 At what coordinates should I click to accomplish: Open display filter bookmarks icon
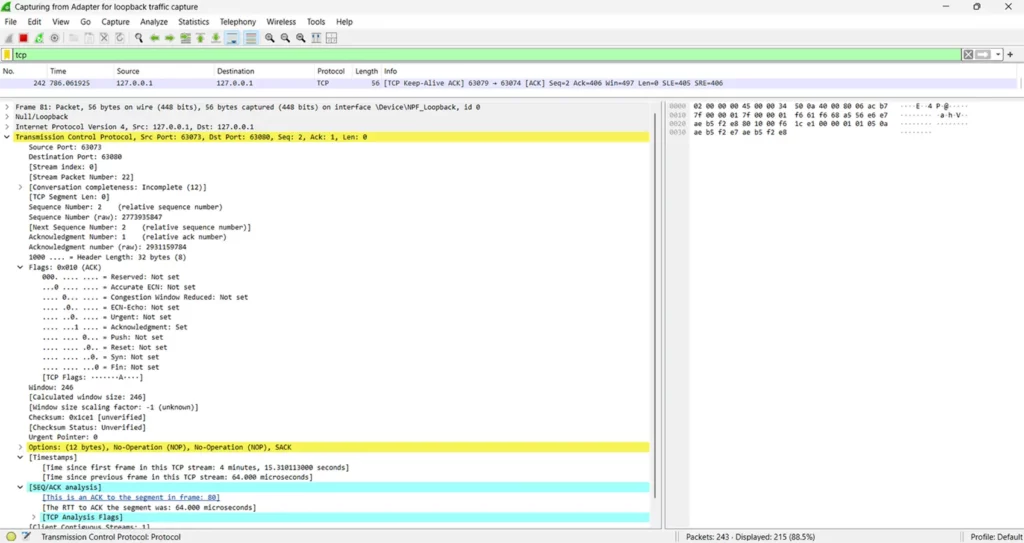click(7, 55)
